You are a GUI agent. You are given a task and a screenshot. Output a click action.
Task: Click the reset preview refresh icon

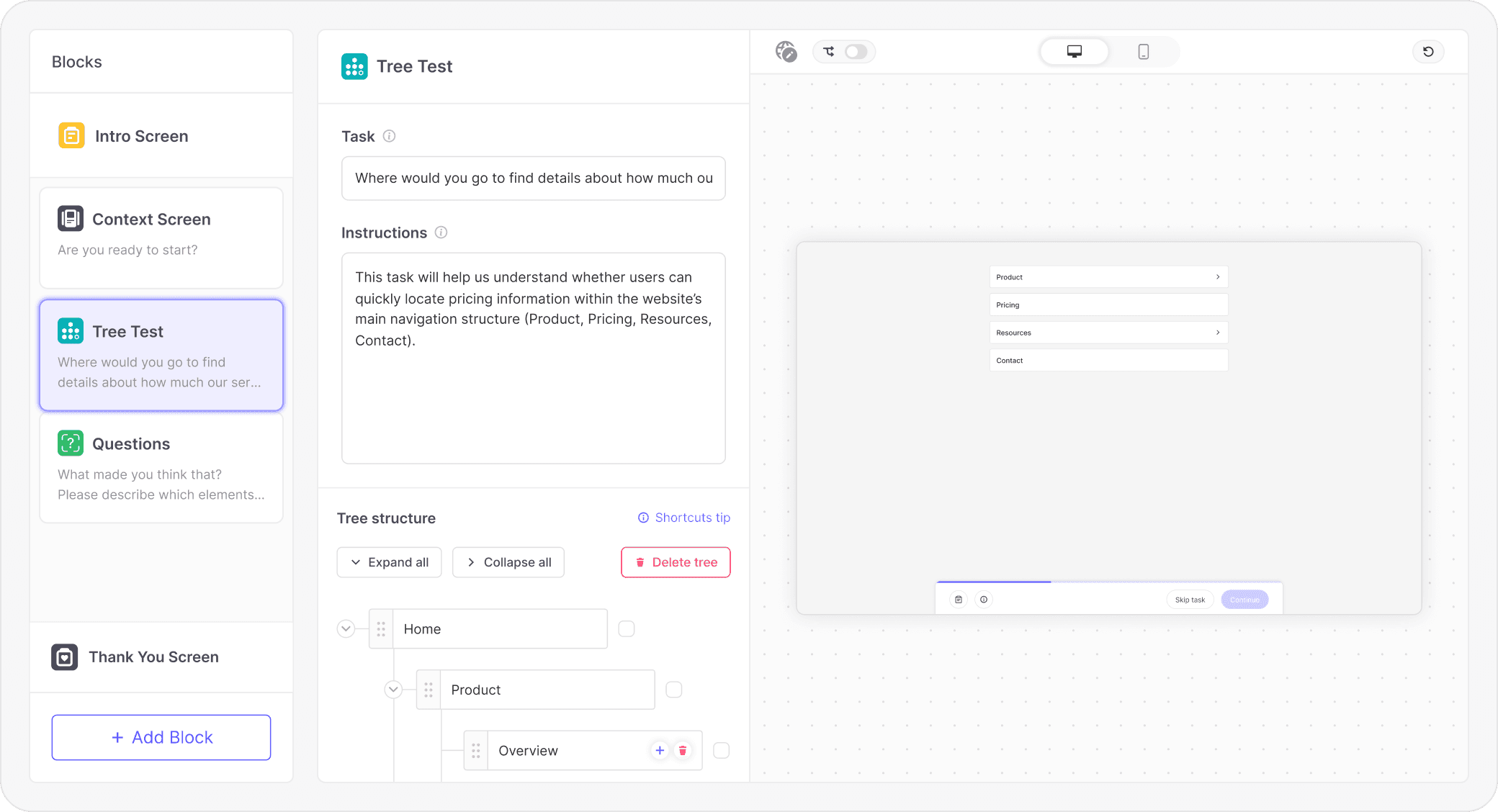click(x=1428, y=52)
